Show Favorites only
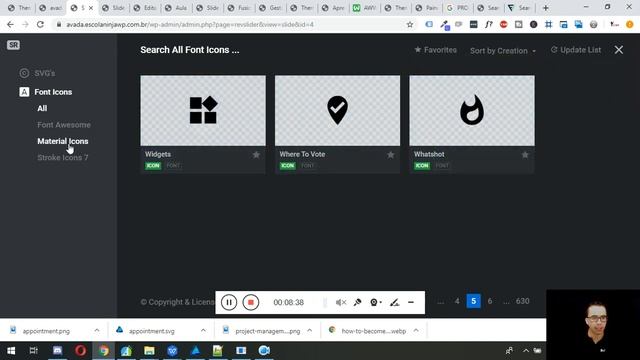 pos(436,50)
